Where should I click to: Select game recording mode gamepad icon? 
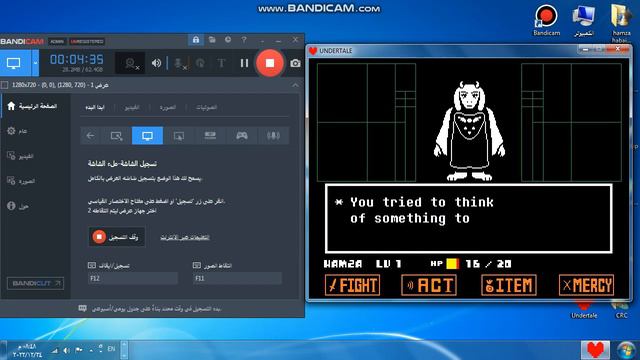(x=242, y=136)
